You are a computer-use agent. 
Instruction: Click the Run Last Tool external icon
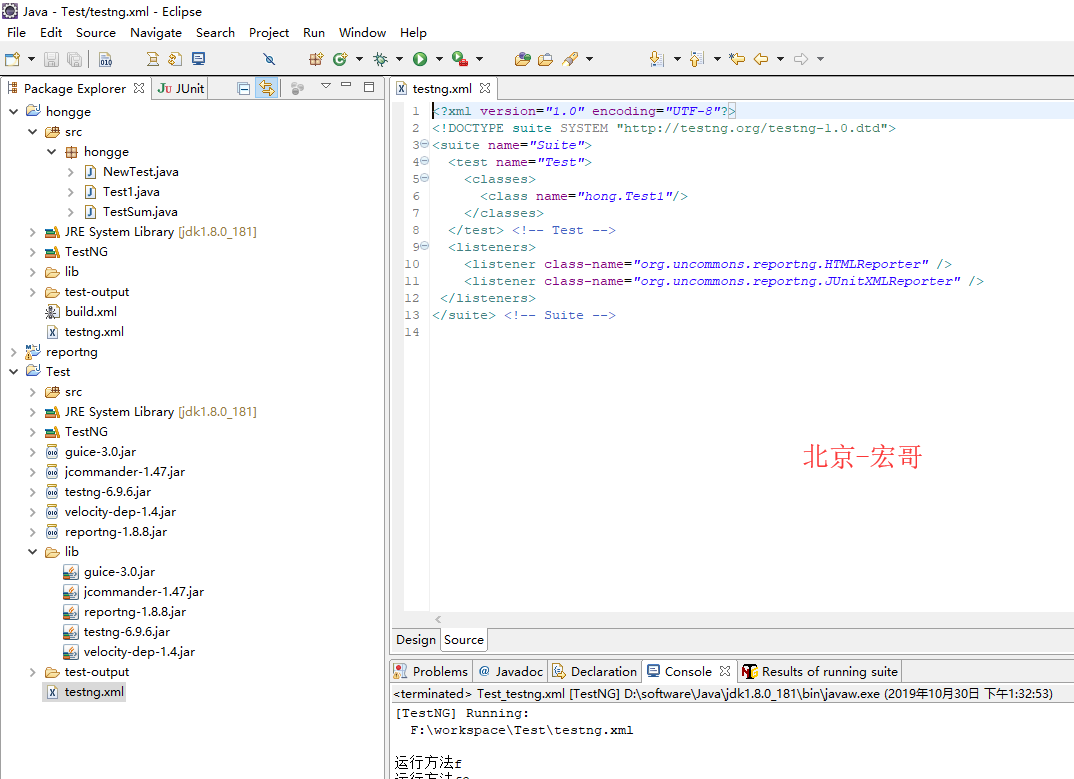click(460, 59)
